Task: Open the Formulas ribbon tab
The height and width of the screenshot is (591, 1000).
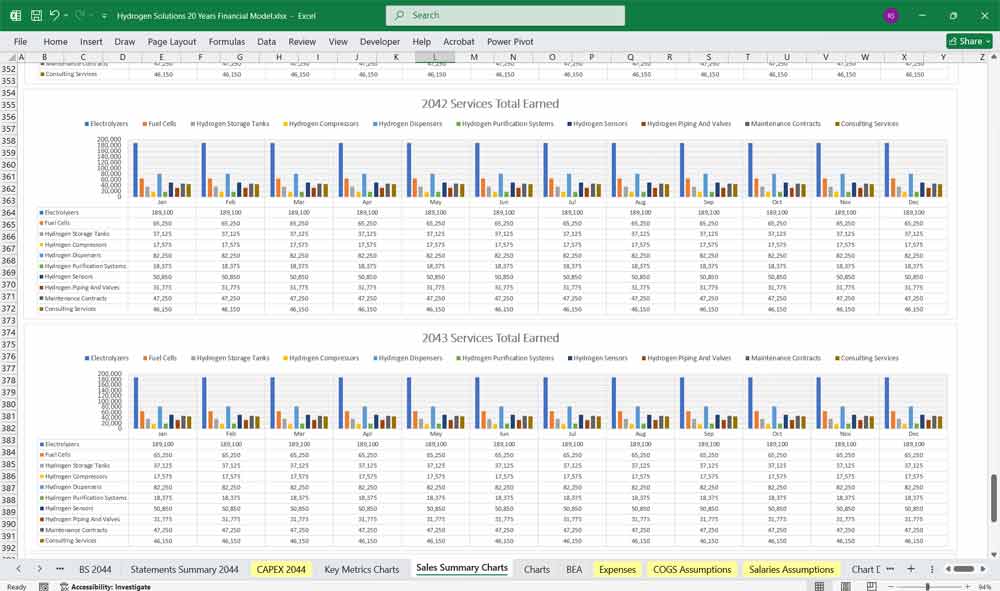Action: pyautogui.click(x=226, y=42)
